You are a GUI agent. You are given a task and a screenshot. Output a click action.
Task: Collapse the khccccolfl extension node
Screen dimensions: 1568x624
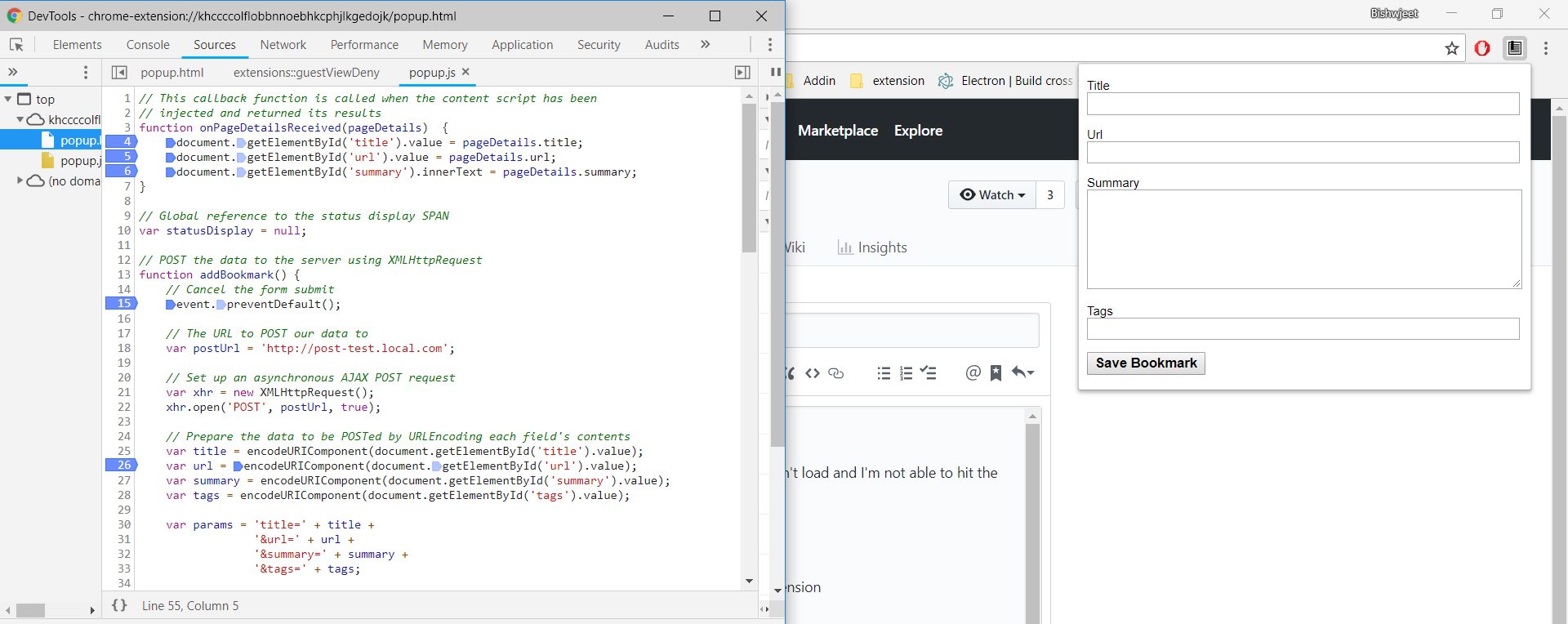(20, 119)
